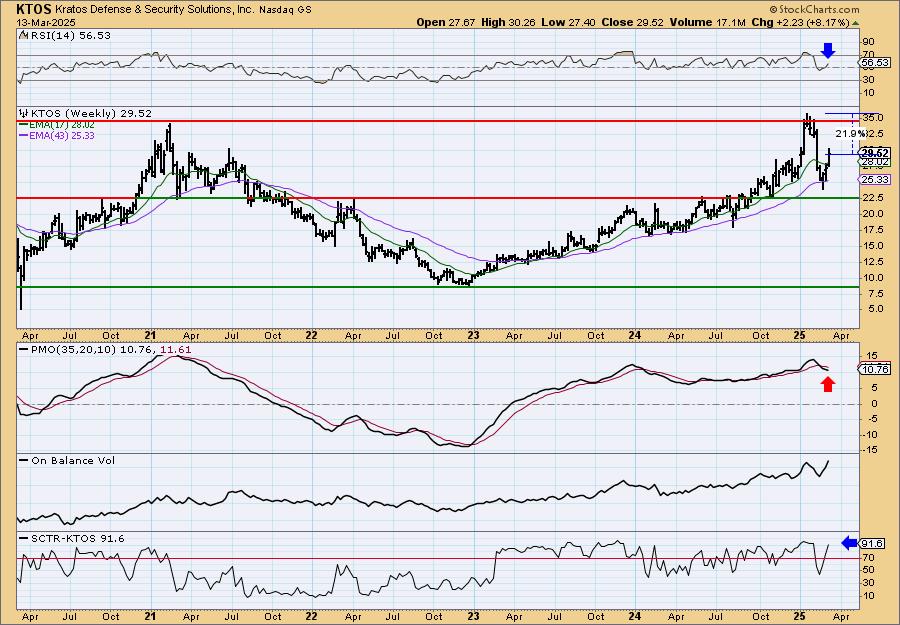This screenshot has width=900, height=625.
Task: Click year label 24 on the bottom time axis
Action: point(634,616)
